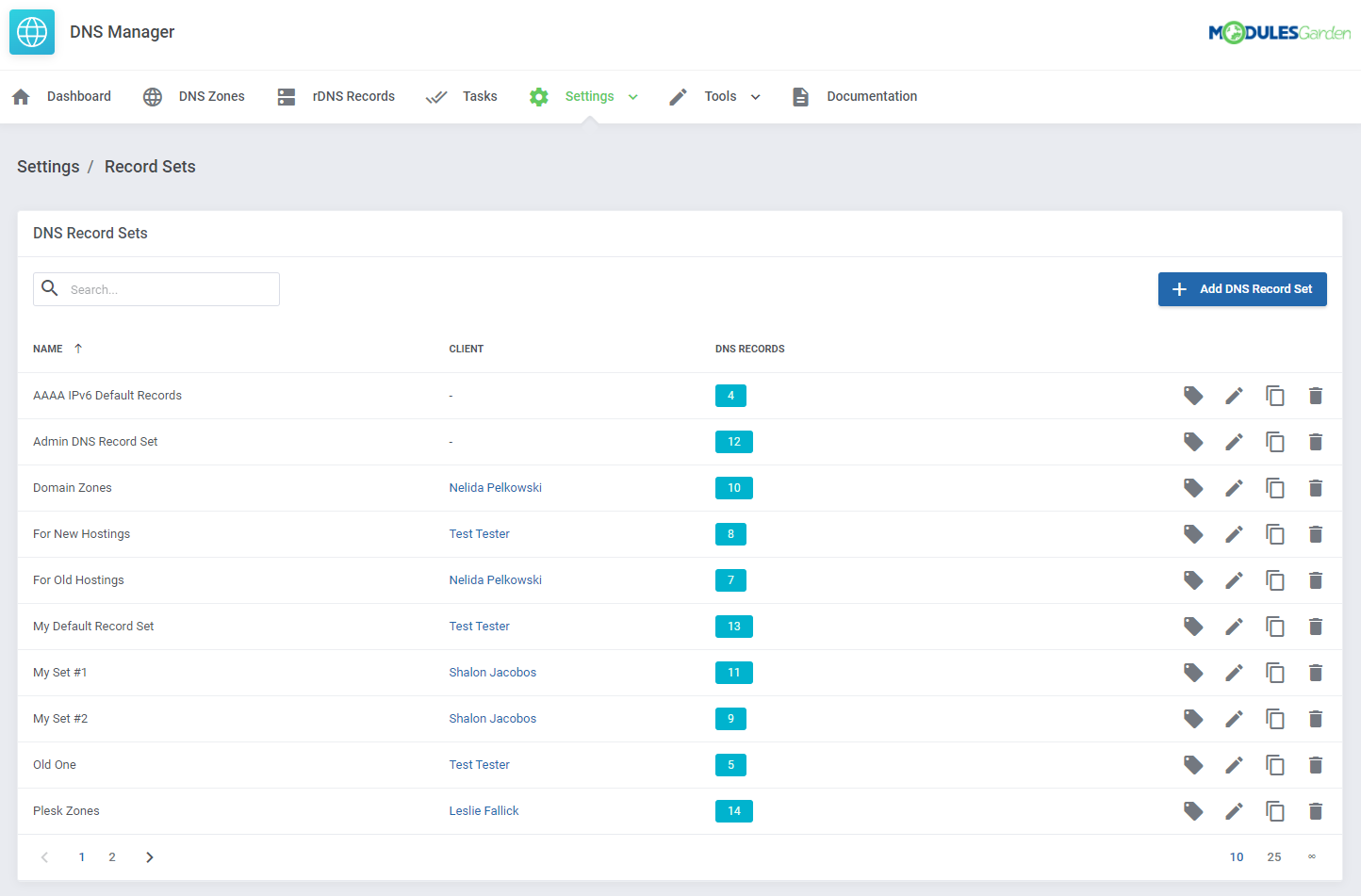Click the DNS Manager globe logo
This screenshot has height=896, width=1361.
[31, 31]
